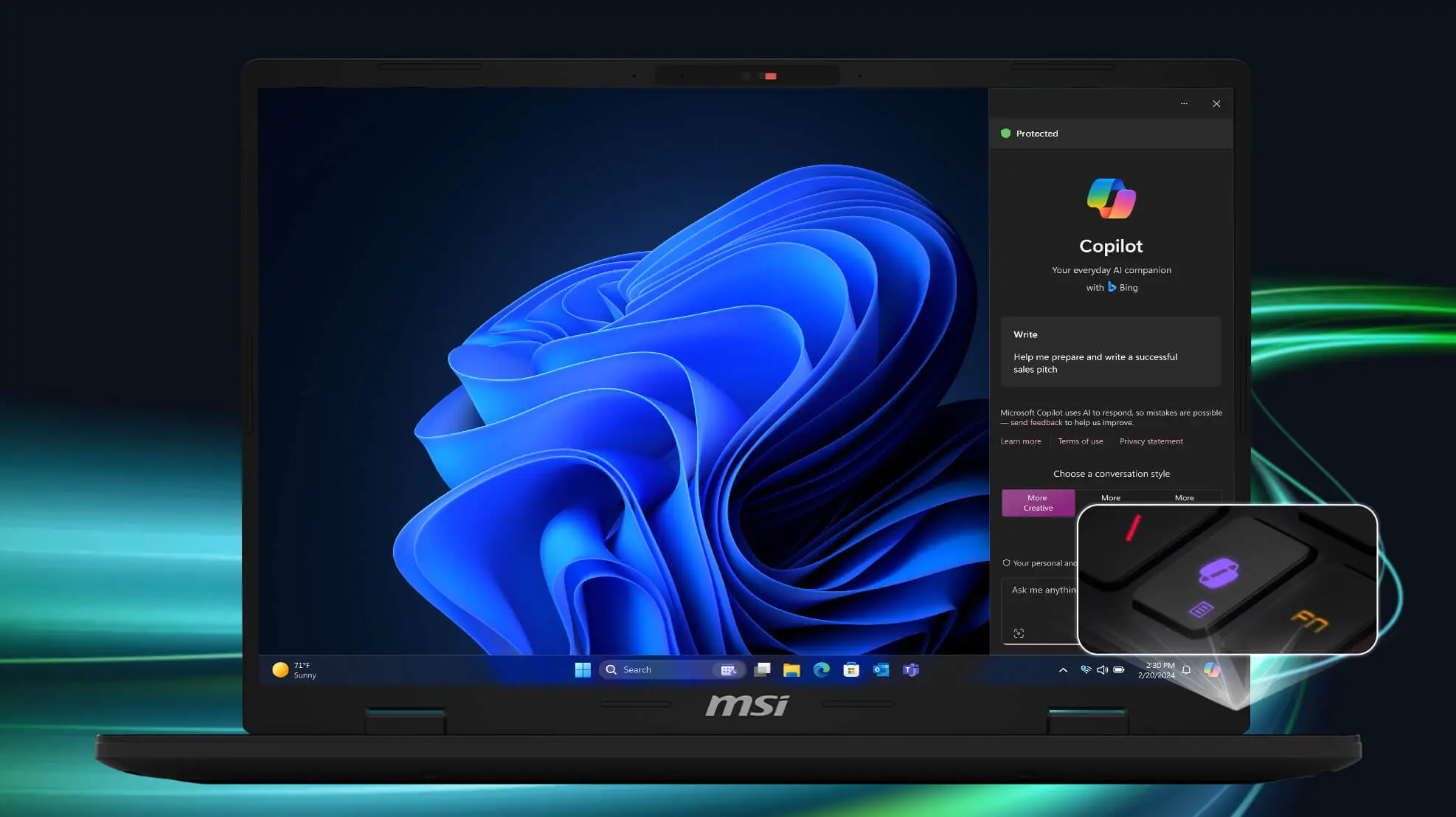This screenshot has height=817, width=1456.
Task: Open the Microsoft Store app
Action: [851, 669]
